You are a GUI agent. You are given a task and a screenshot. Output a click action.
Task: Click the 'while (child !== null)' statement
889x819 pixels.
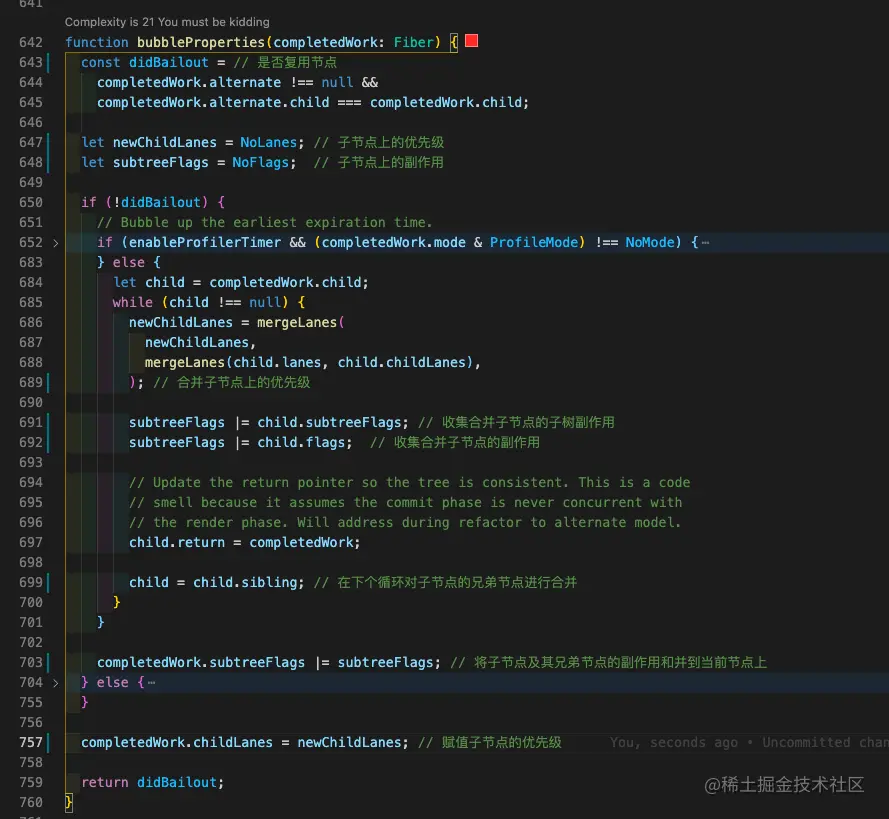click(x=201, y=303)
